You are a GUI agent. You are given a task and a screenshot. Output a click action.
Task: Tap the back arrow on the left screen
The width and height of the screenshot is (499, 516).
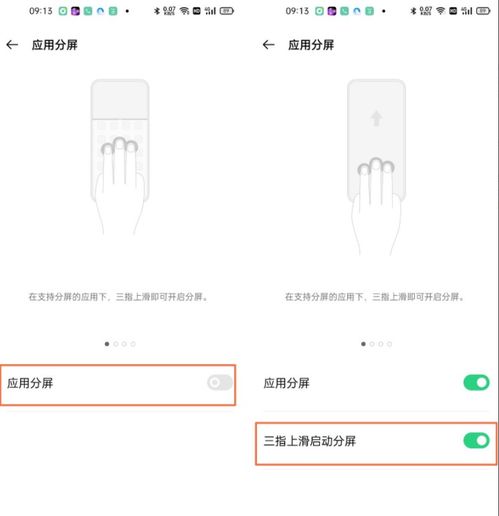(12, 45)
